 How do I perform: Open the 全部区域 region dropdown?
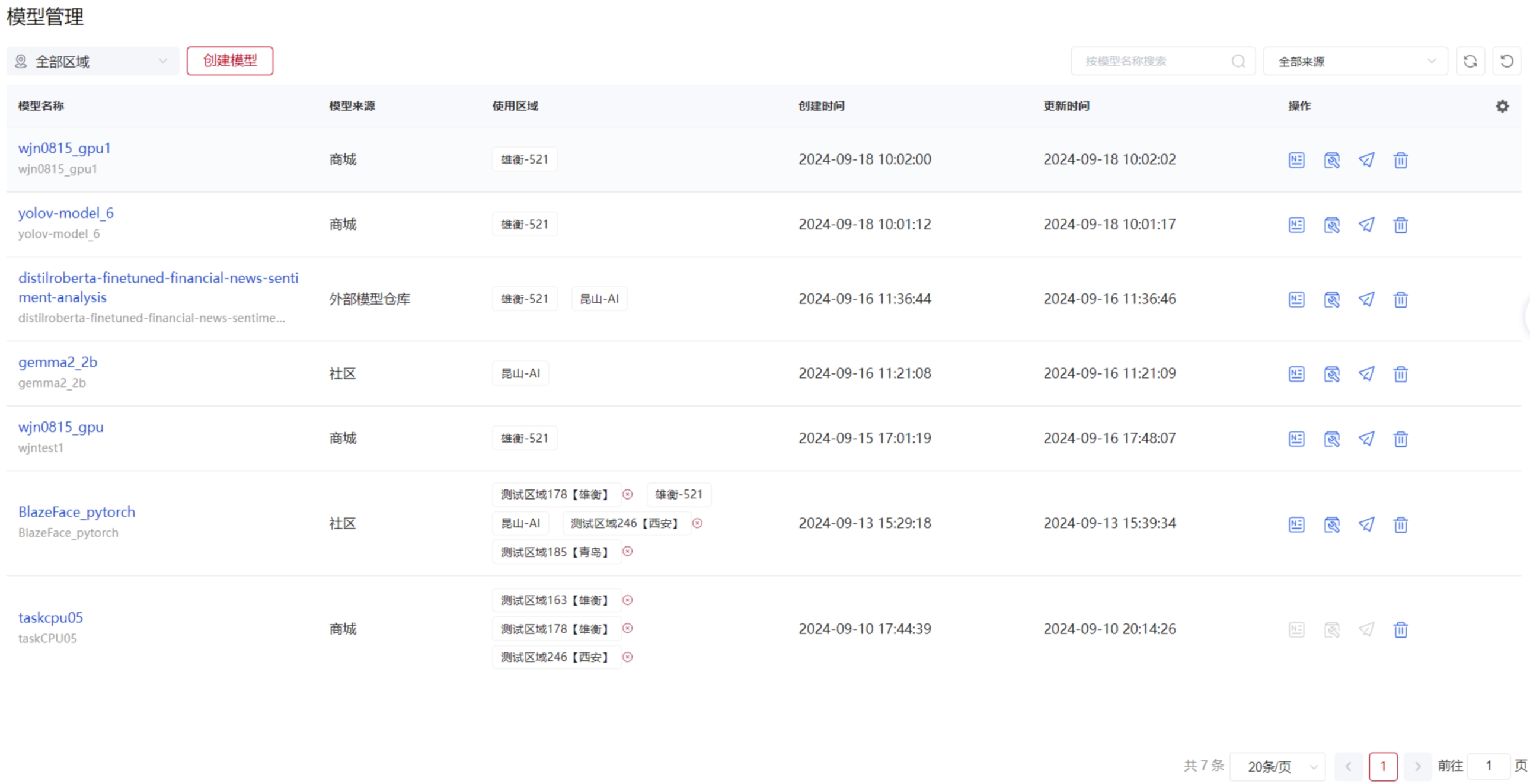92,61
